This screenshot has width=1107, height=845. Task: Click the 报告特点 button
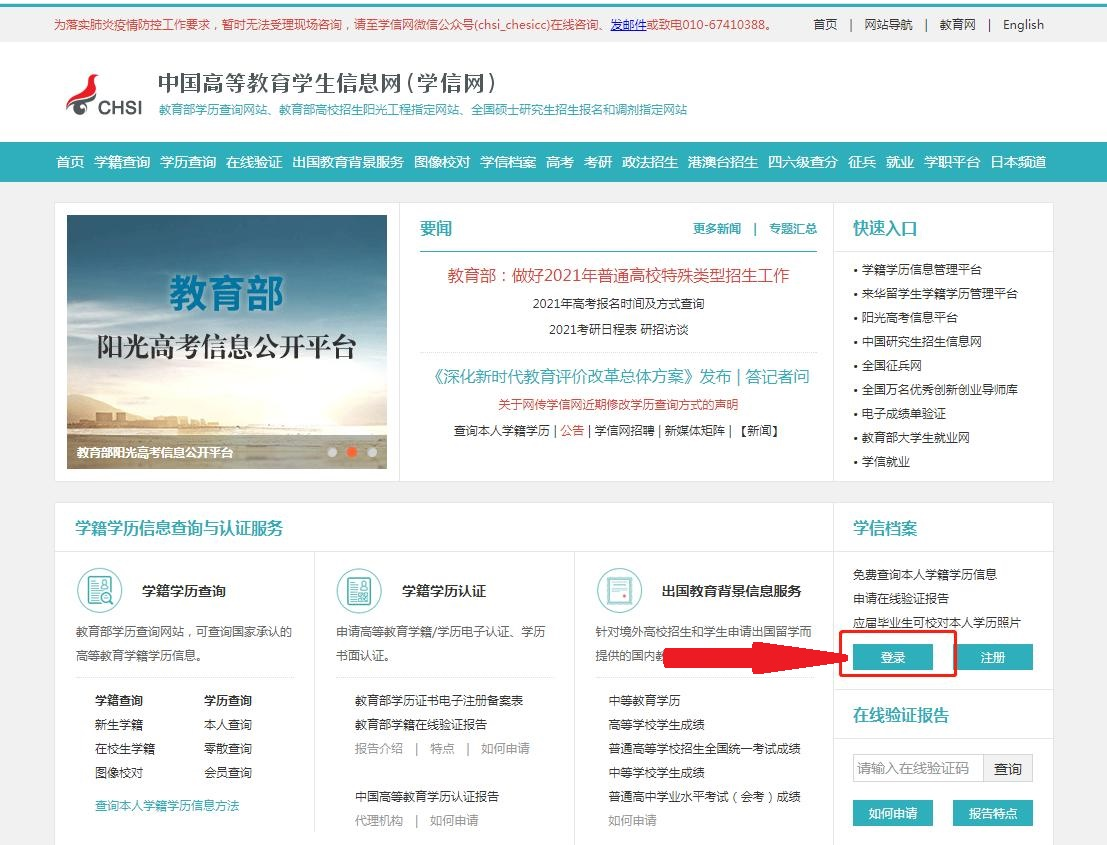coord(993,813)
